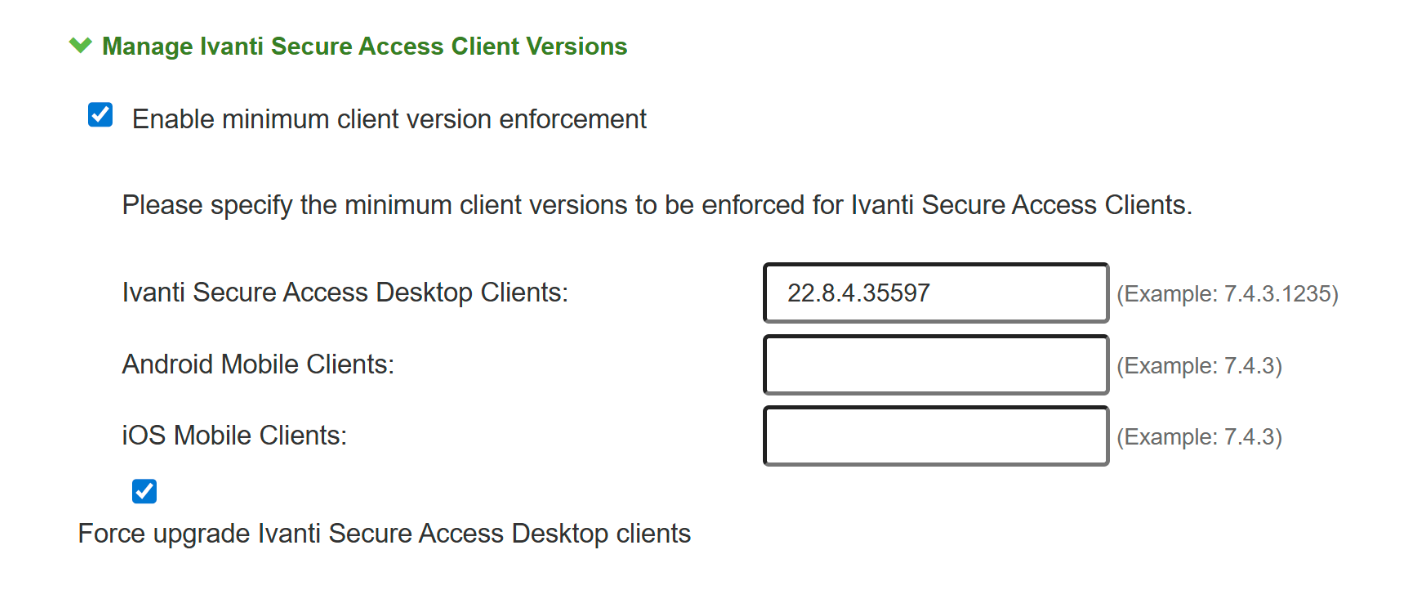Image resolution: width=1412 pixels, height=596 pixels.
Task: Click the 'Please specify the minimum client versions' instruction
Action: [657, 206]
